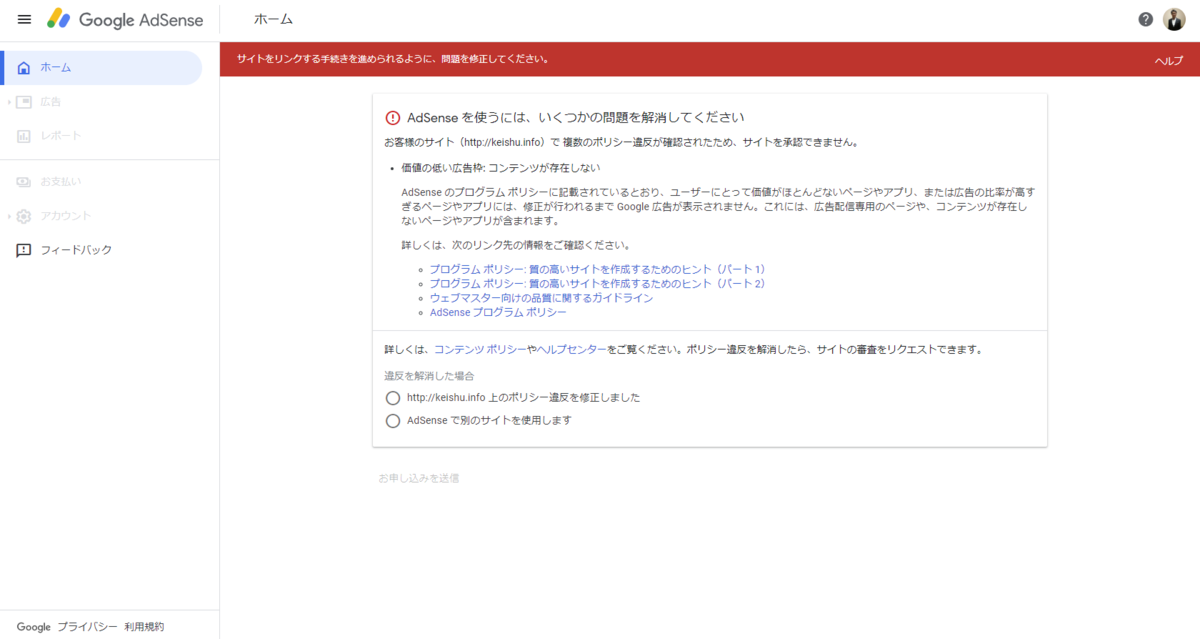The image size is (1200, 639).
Task: Click the お申し込みを送信 button
Action: point(418,479)
